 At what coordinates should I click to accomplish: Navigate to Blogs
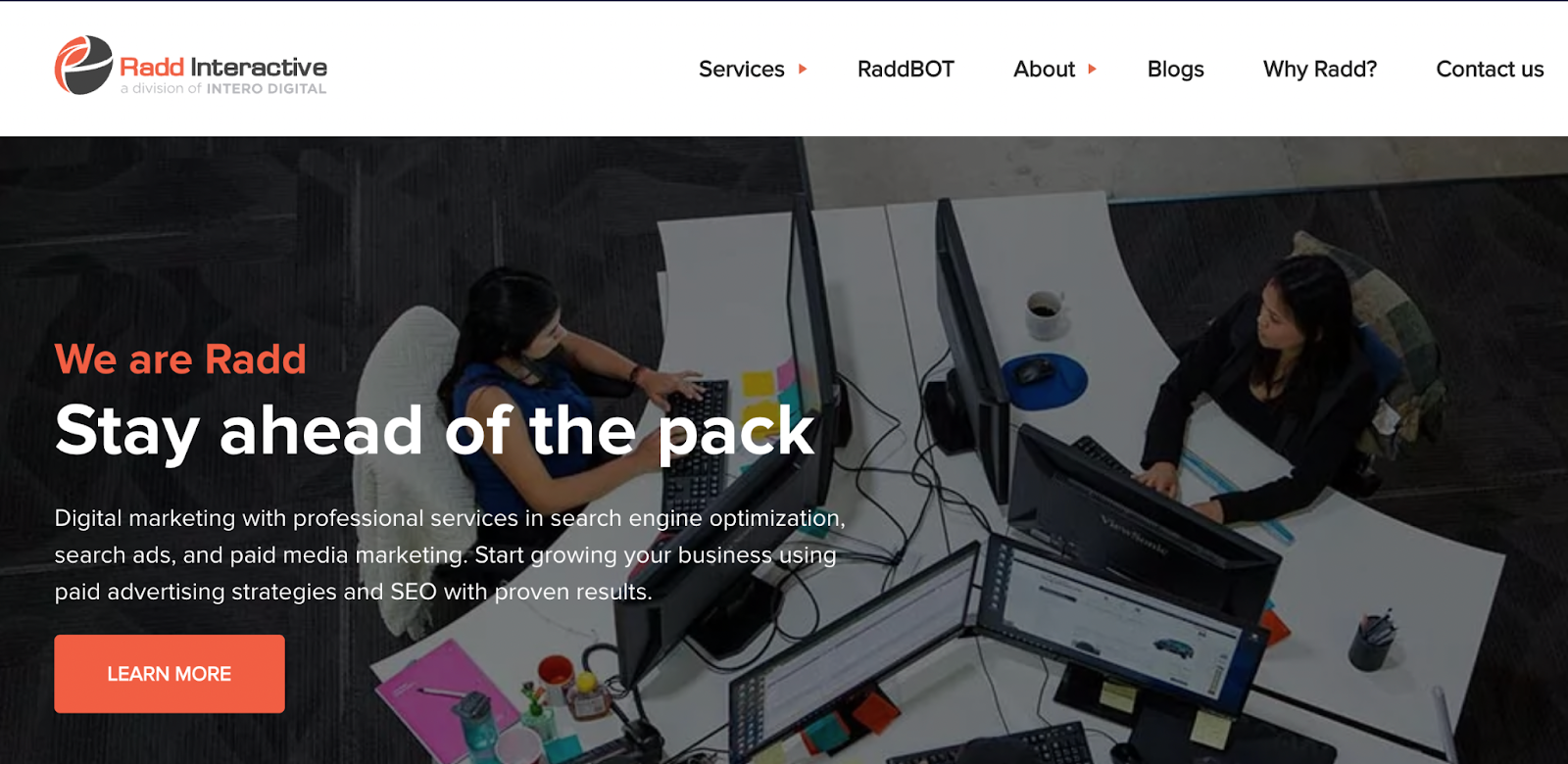point(1175,69)
